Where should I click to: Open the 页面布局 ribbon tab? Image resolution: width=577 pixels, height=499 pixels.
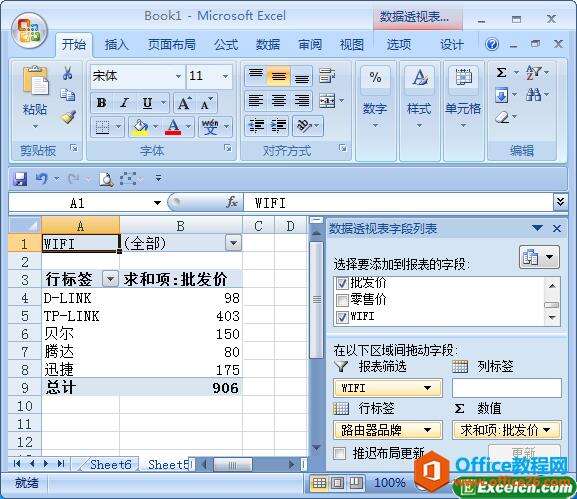pos(171,45)
